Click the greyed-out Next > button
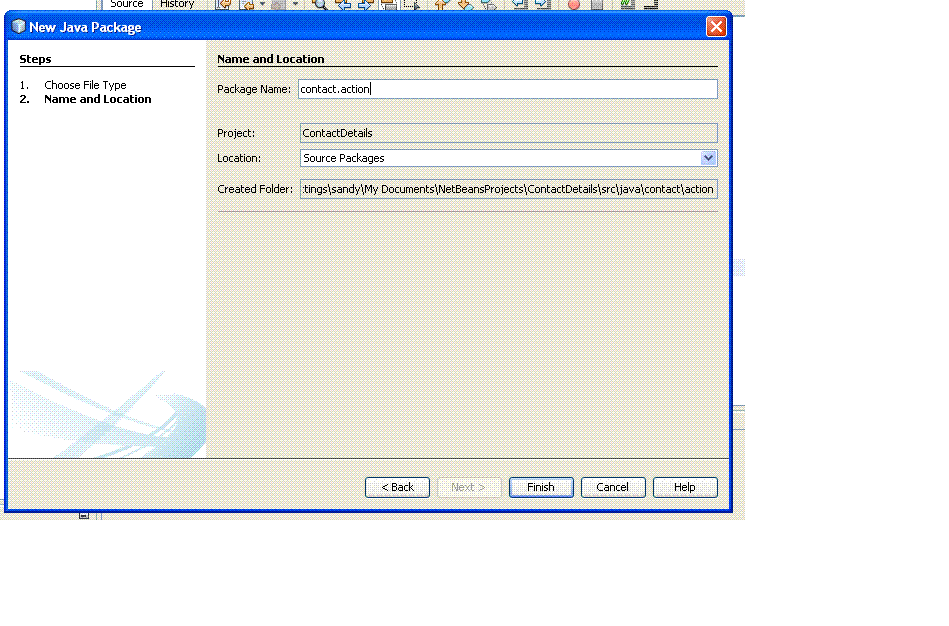 [x=469, y=487]
